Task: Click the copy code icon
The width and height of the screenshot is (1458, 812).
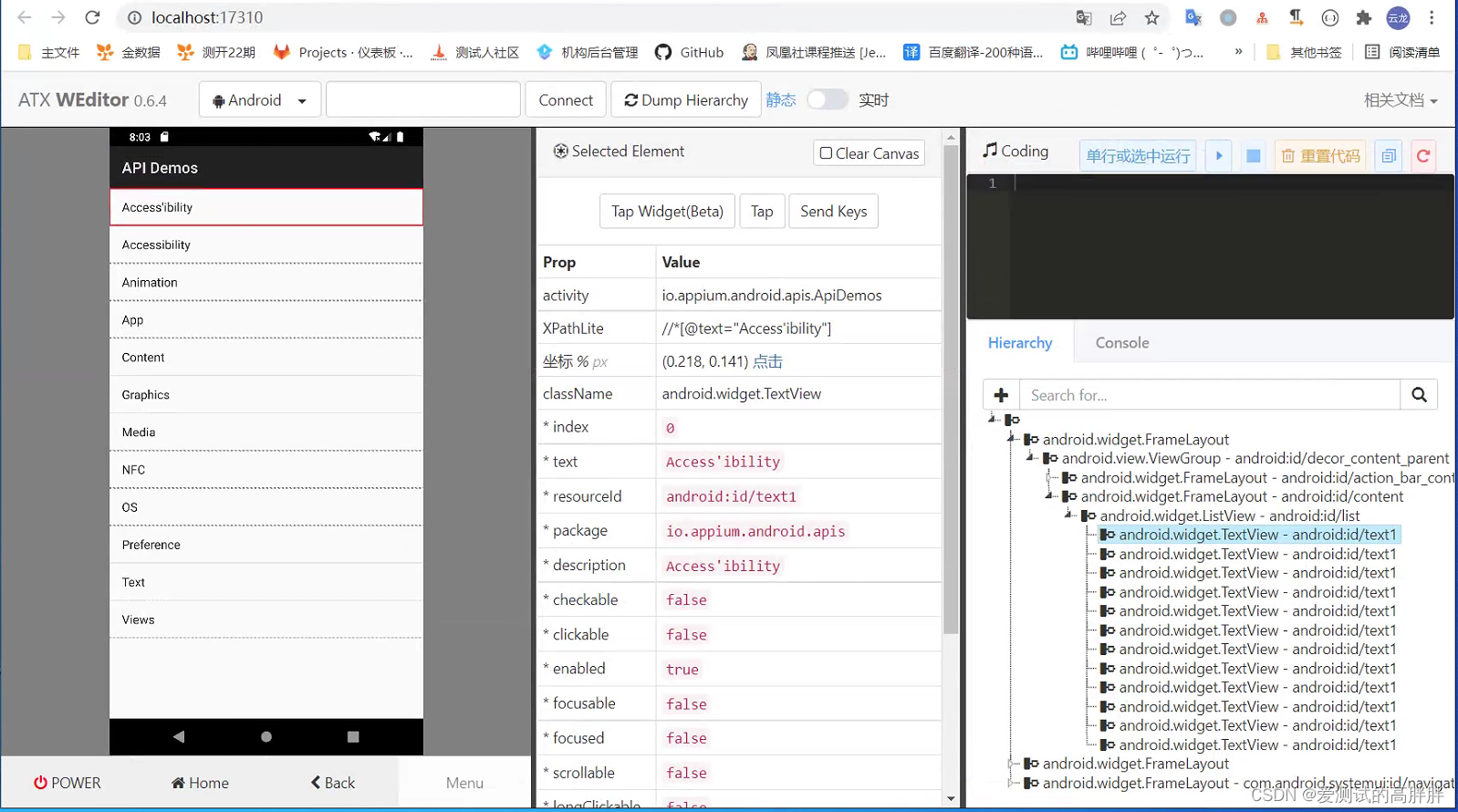Action: [x=1389, y=156]
